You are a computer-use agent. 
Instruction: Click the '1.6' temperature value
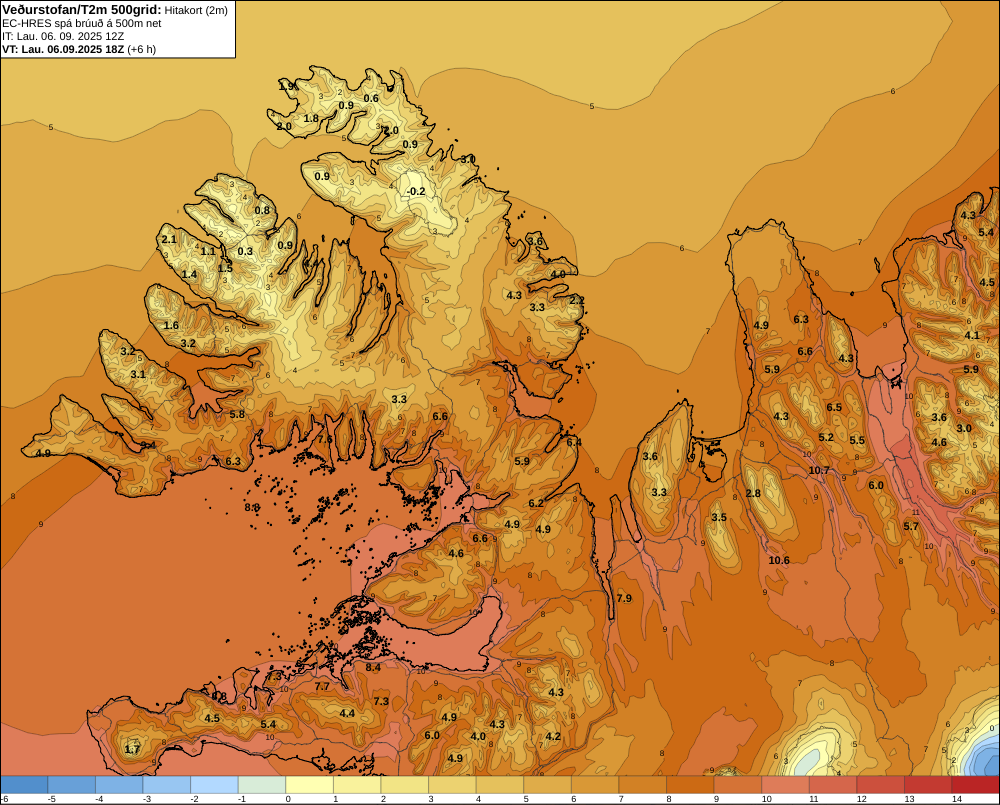(x=172, y=325)
